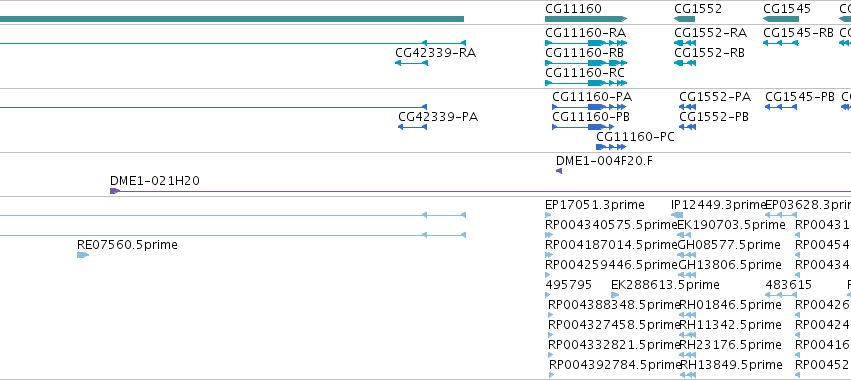Viewport: 851px width, 380px height.
Task: Select EST RH01846.5prime
Action: coord(731,305)
